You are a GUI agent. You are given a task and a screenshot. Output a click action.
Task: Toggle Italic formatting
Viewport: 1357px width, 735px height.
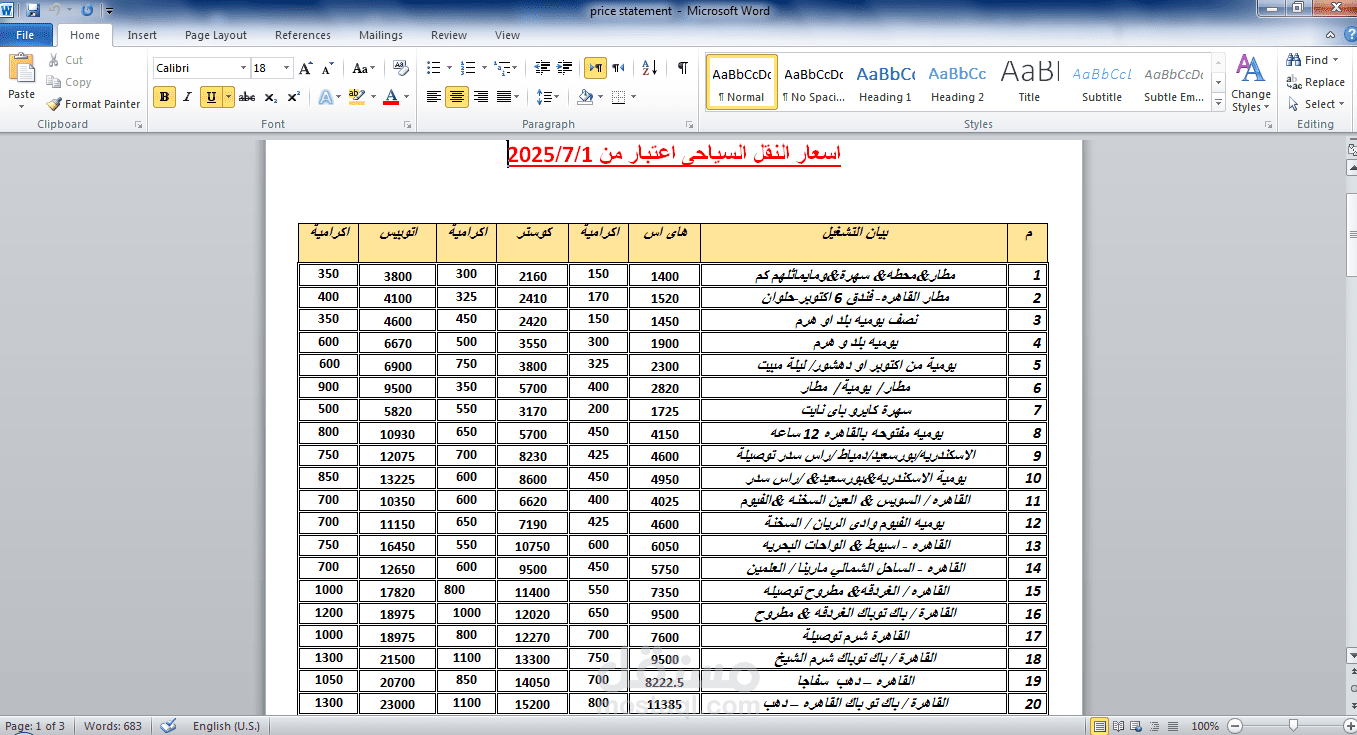click(x=187, y=97)
